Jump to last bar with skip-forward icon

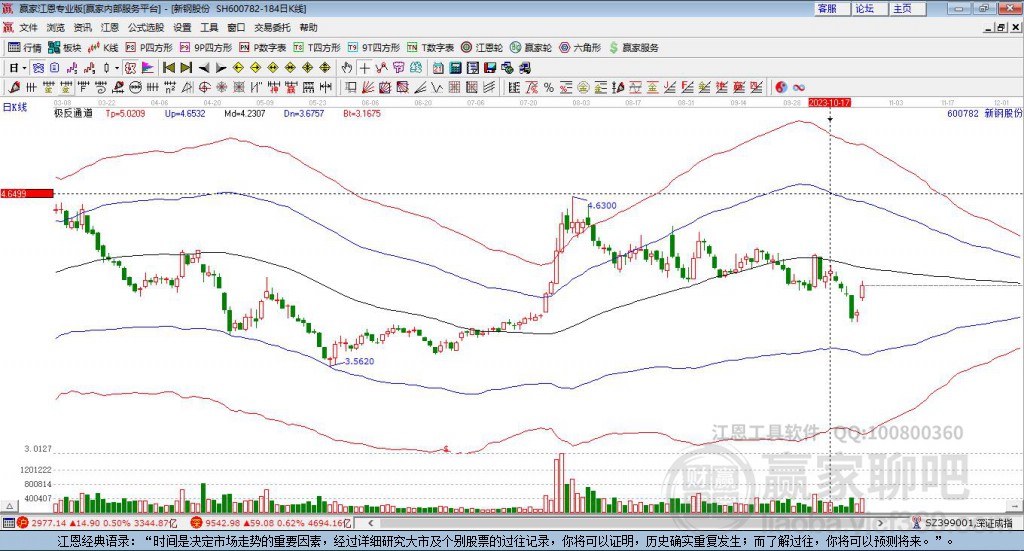pos(186,68)
